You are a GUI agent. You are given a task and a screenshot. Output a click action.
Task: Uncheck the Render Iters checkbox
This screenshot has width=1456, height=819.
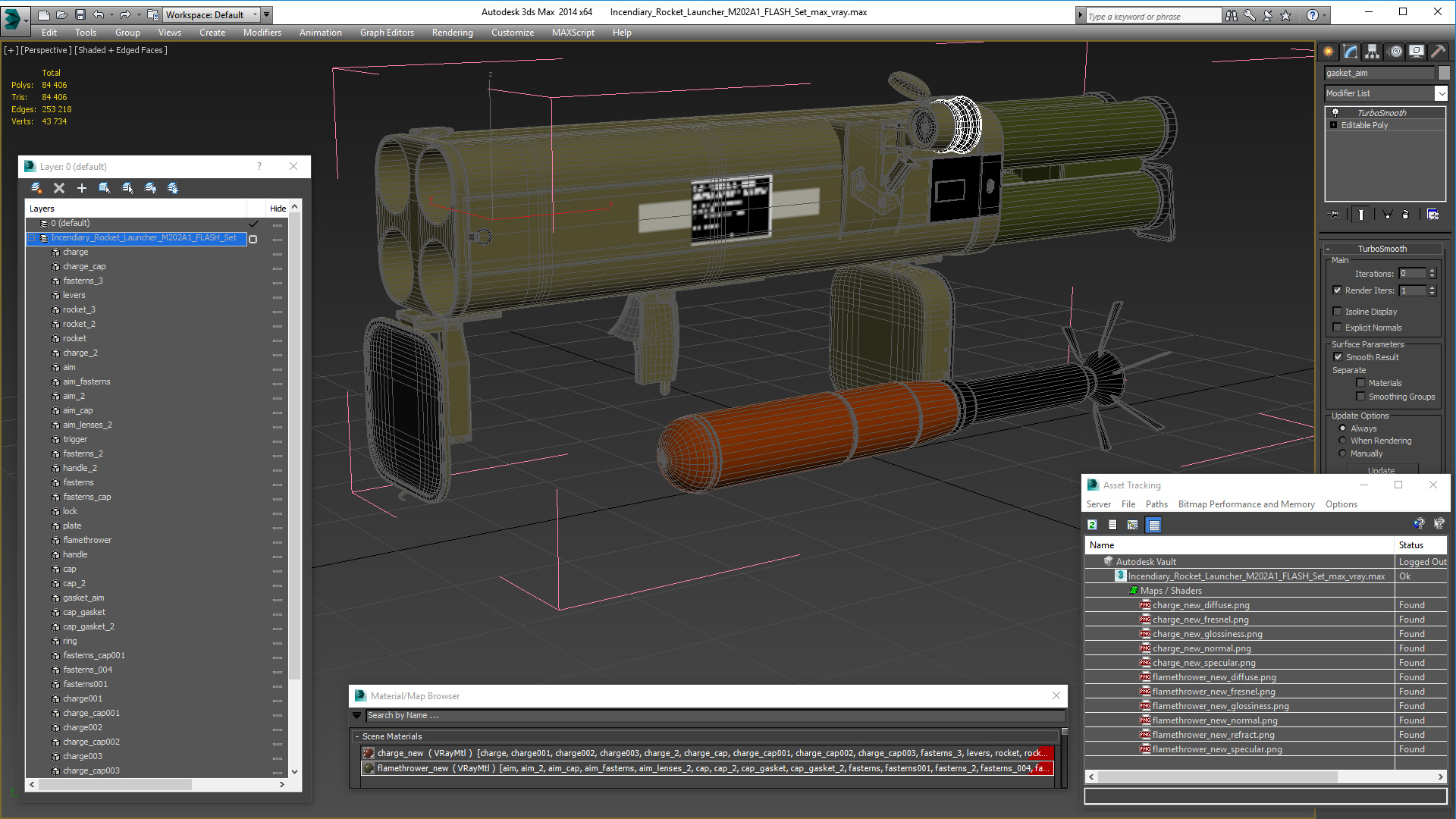click(x=1338, y=290)
